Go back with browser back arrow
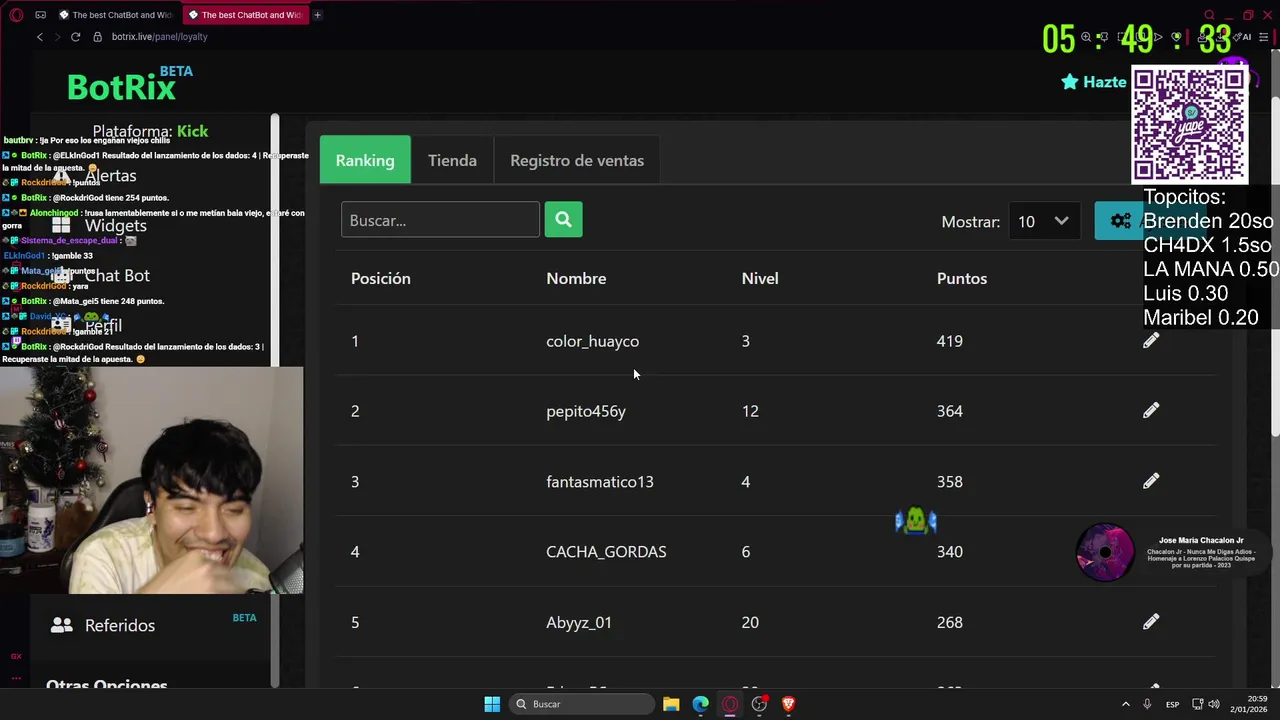The height and width of the screenshot is (720, 1280). [40, 37]
